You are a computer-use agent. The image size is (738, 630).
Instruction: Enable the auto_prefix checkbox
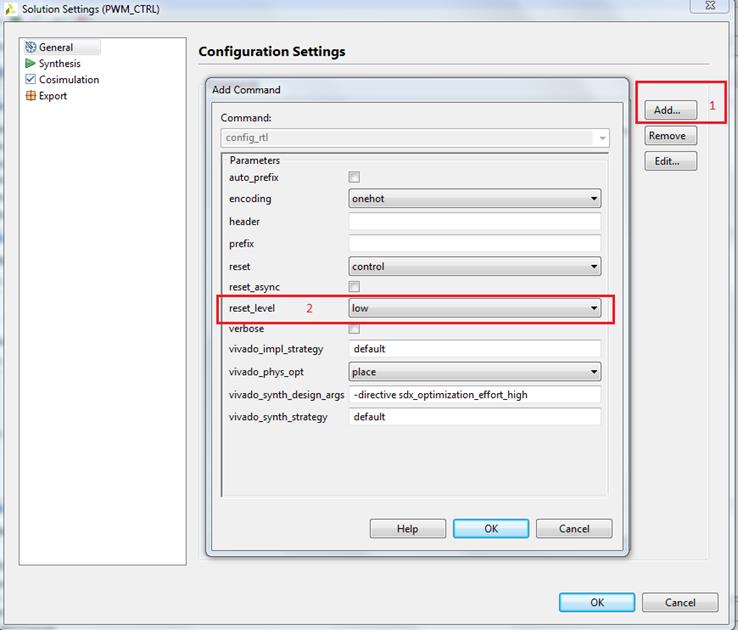click(354, 177)
